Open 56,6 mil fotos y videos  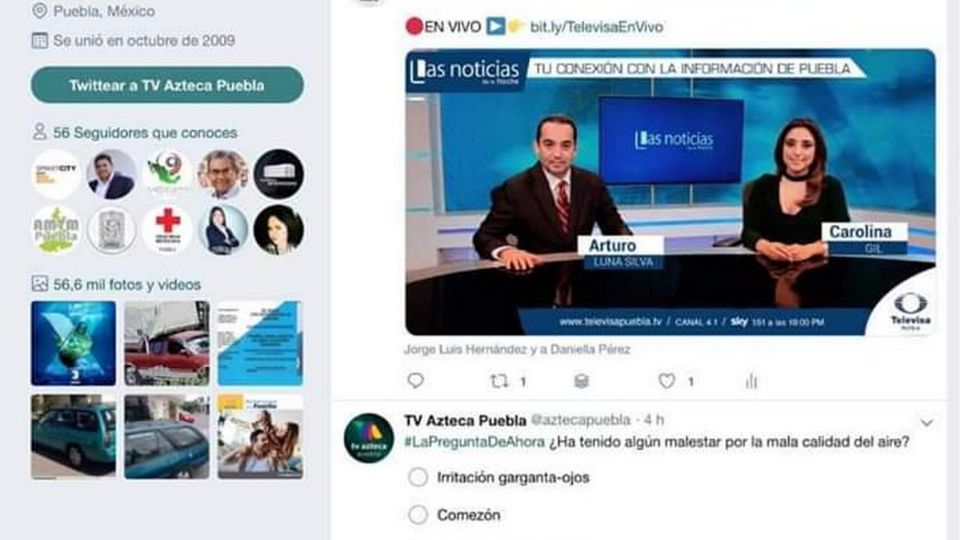click(x=127, y=285)
